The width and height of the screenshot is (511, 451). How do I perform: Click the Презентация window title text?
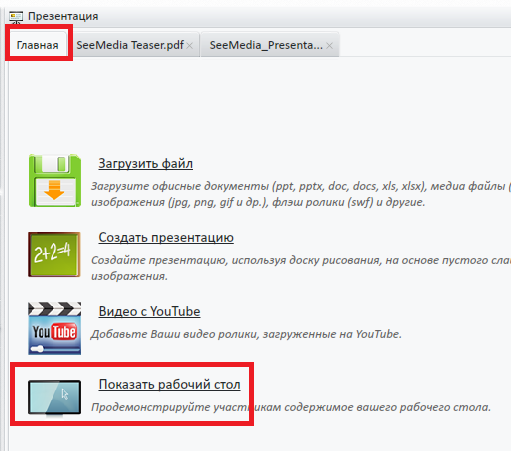[63, 16]
